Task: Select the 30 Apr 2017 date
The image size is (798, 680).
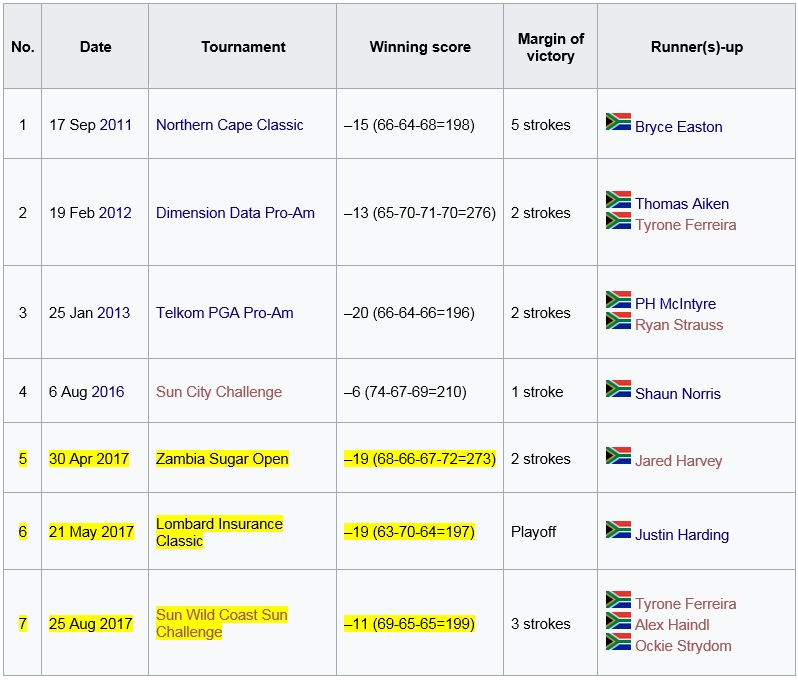Action: tap(89, 459)
